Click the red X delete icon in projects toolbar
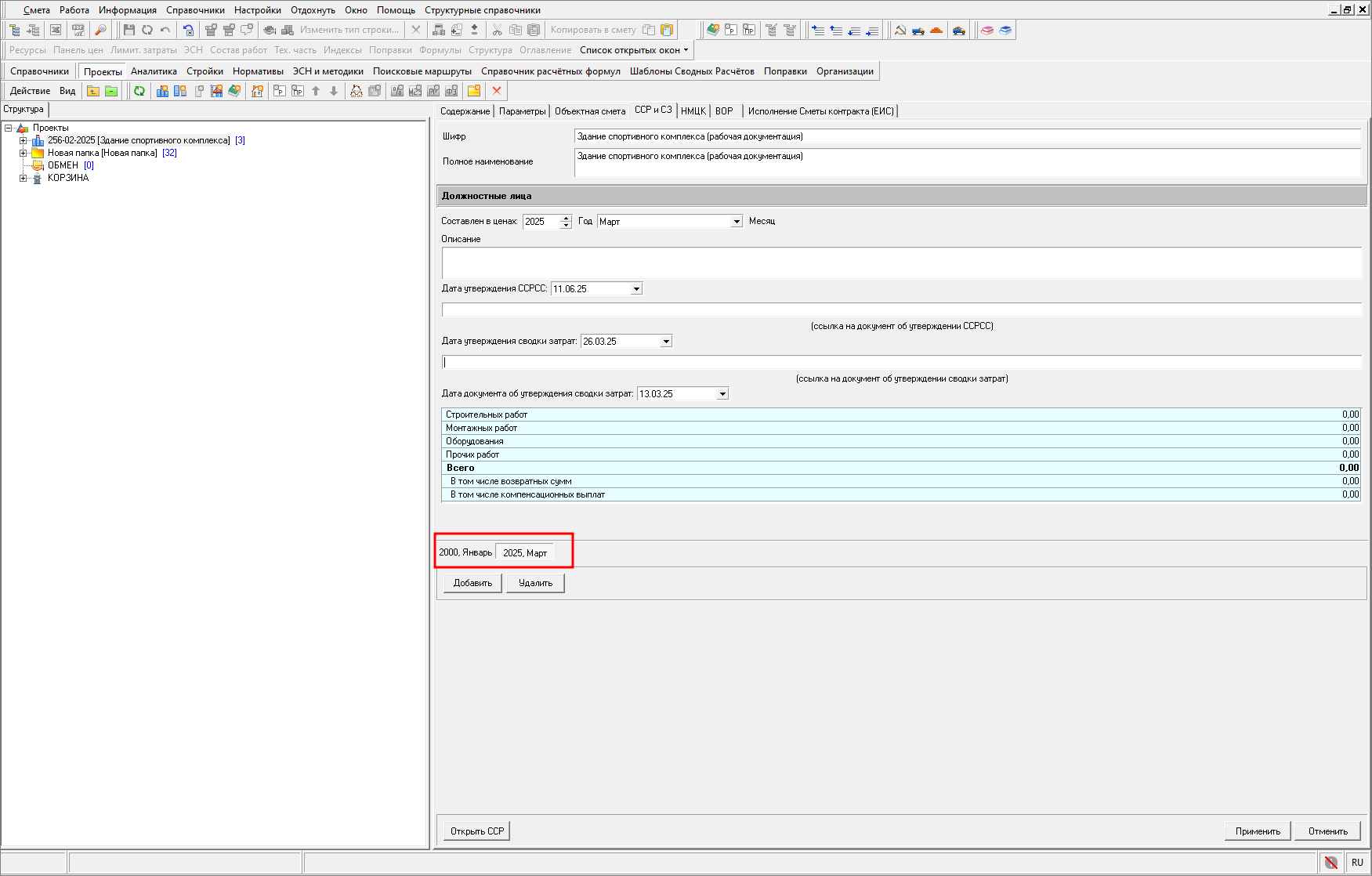 tap(497, 91)
